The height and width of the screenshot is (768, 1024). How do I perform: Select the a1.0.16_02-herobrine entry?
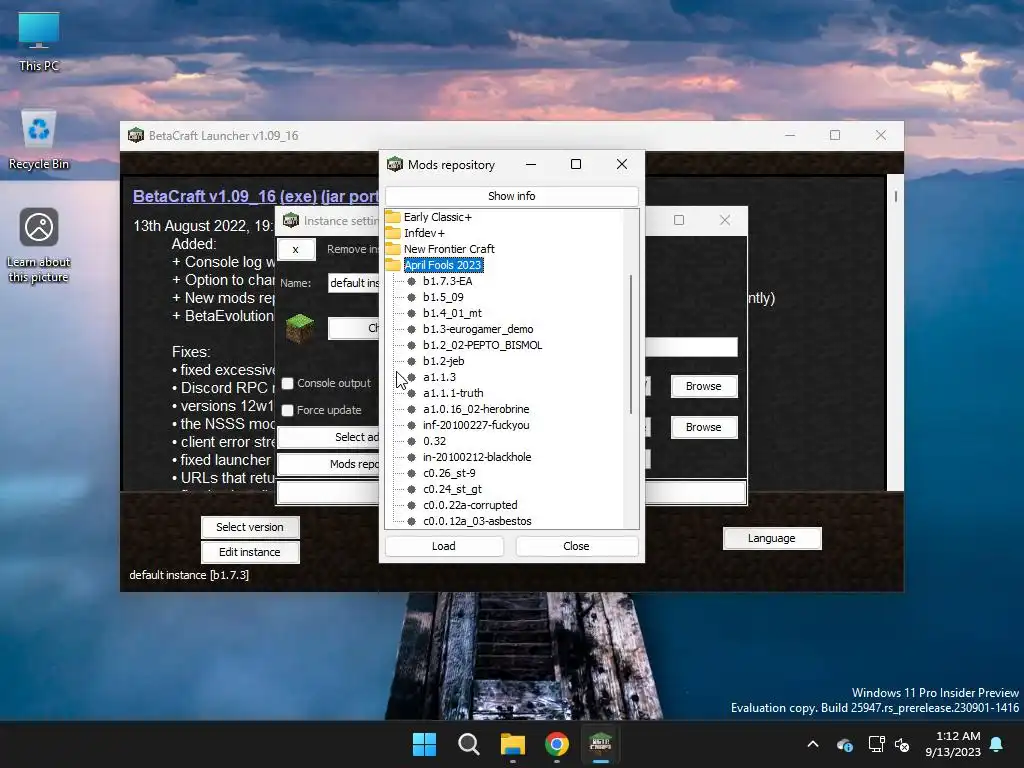[476, 409]
